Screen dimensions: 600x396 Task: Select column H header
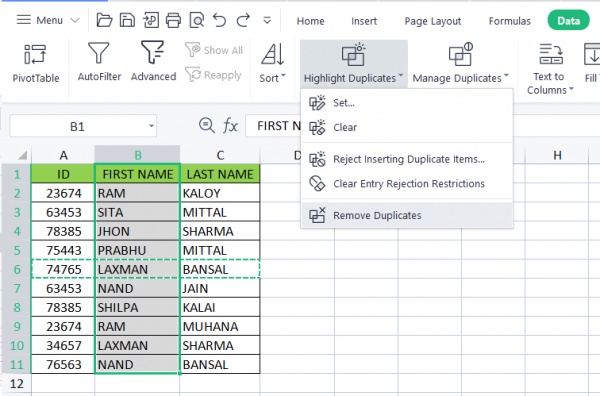coord(557,155)
